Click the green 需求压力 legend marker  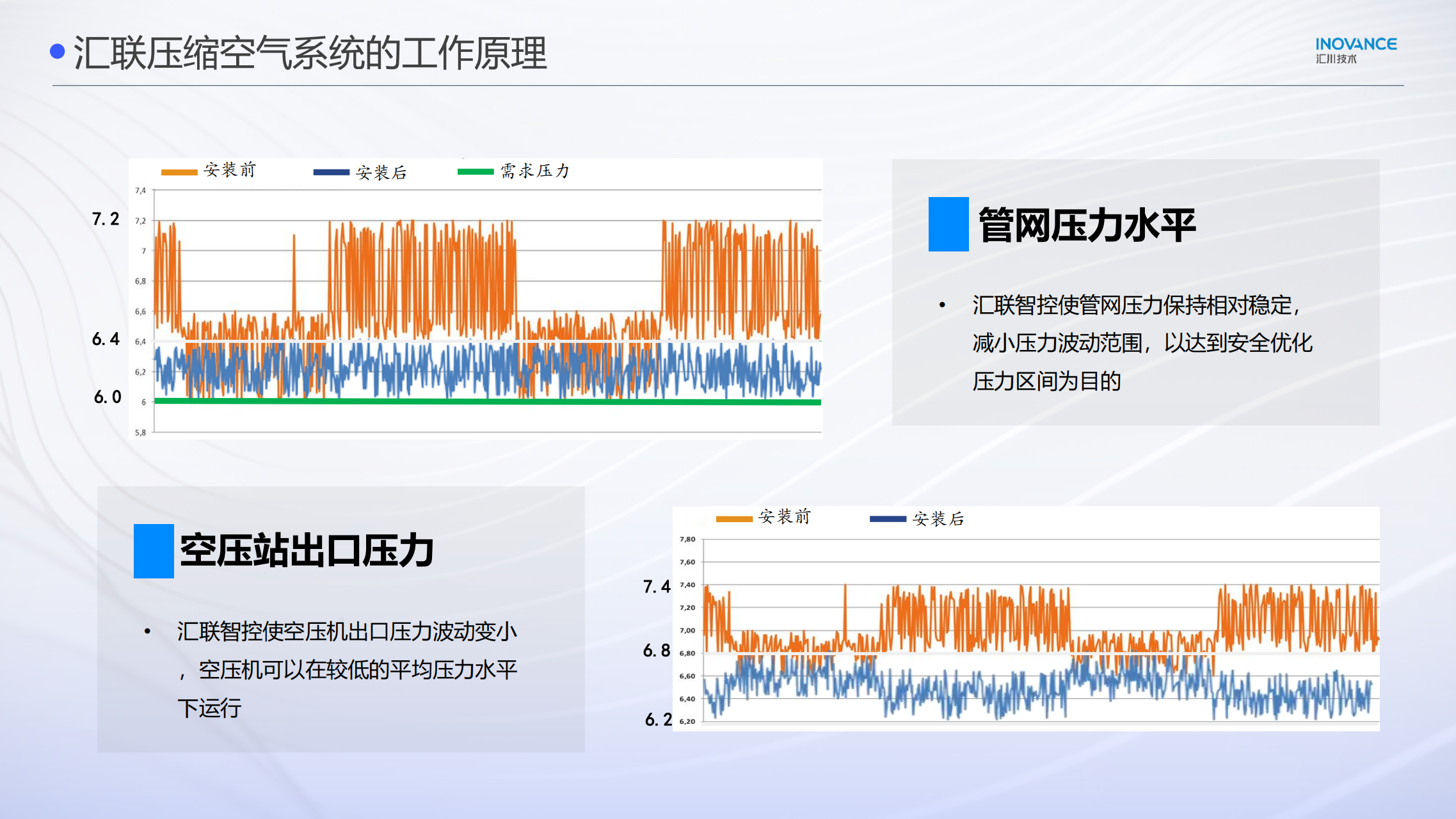pyautogui.click(x=476, y=171)
